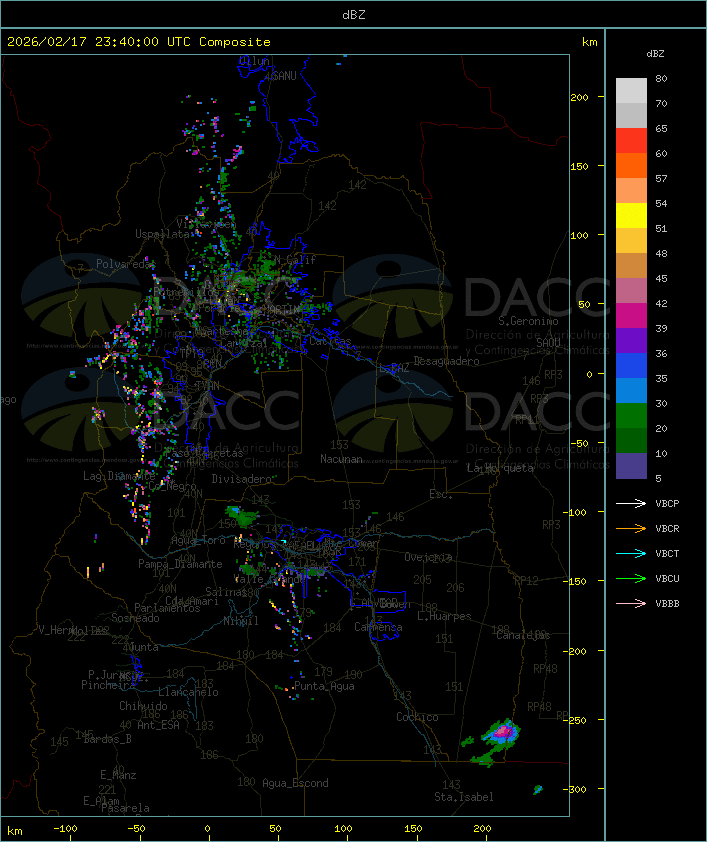Click the Llancanelo place label
This screenshot has height=842, width=707.
coord(188,692)
